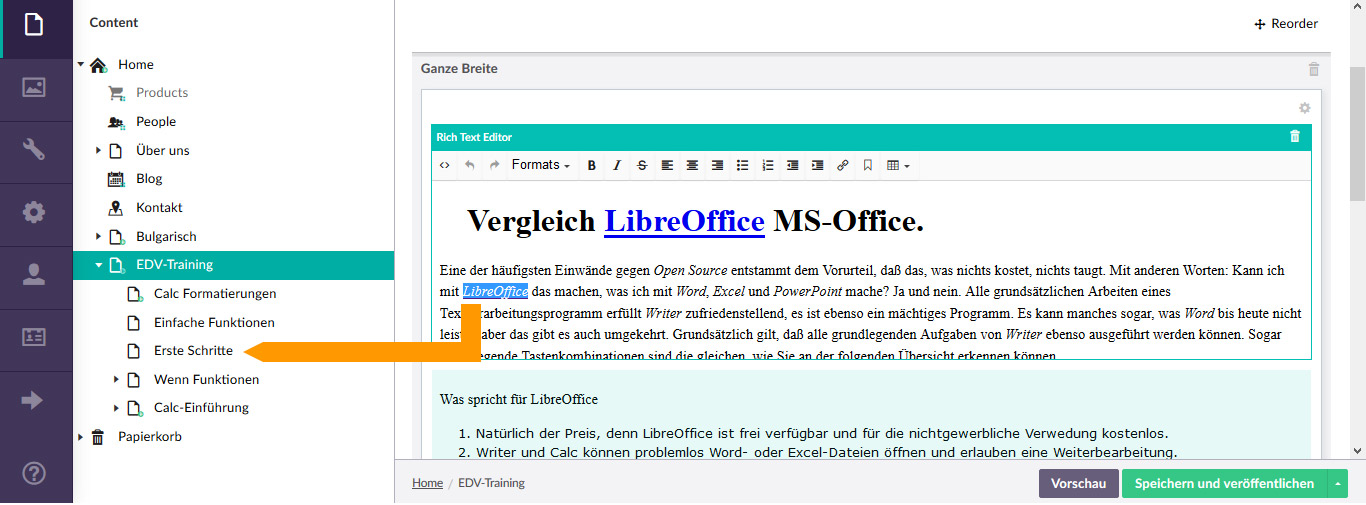Expand the Über uns tree node
This screenshot has width=1366, height=505.
pyautogui.click(x=99, y=150)
